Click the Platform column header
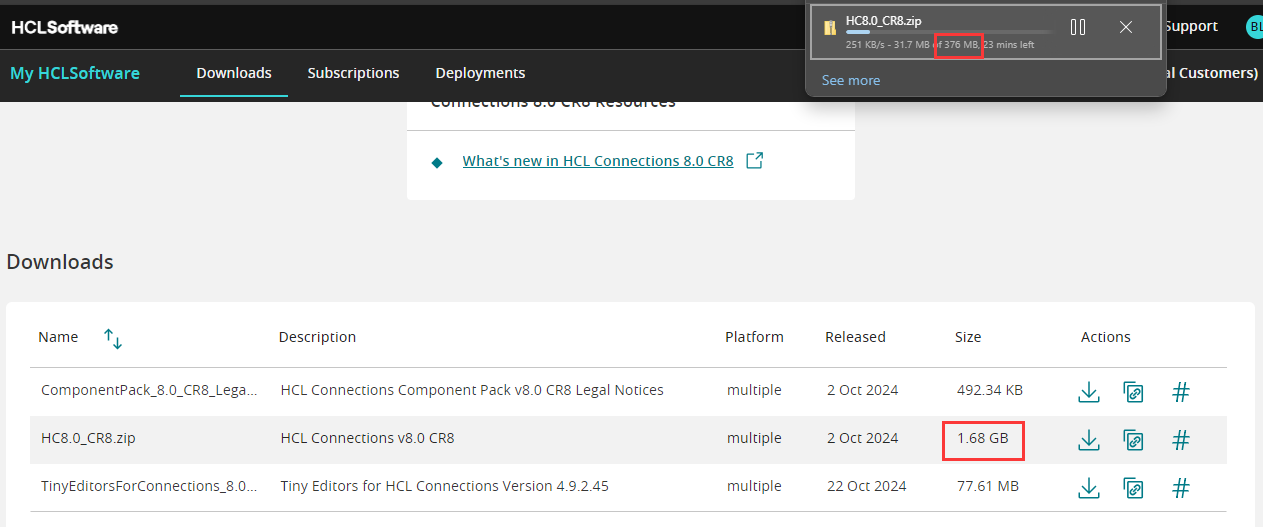 (x=754, y=337)
